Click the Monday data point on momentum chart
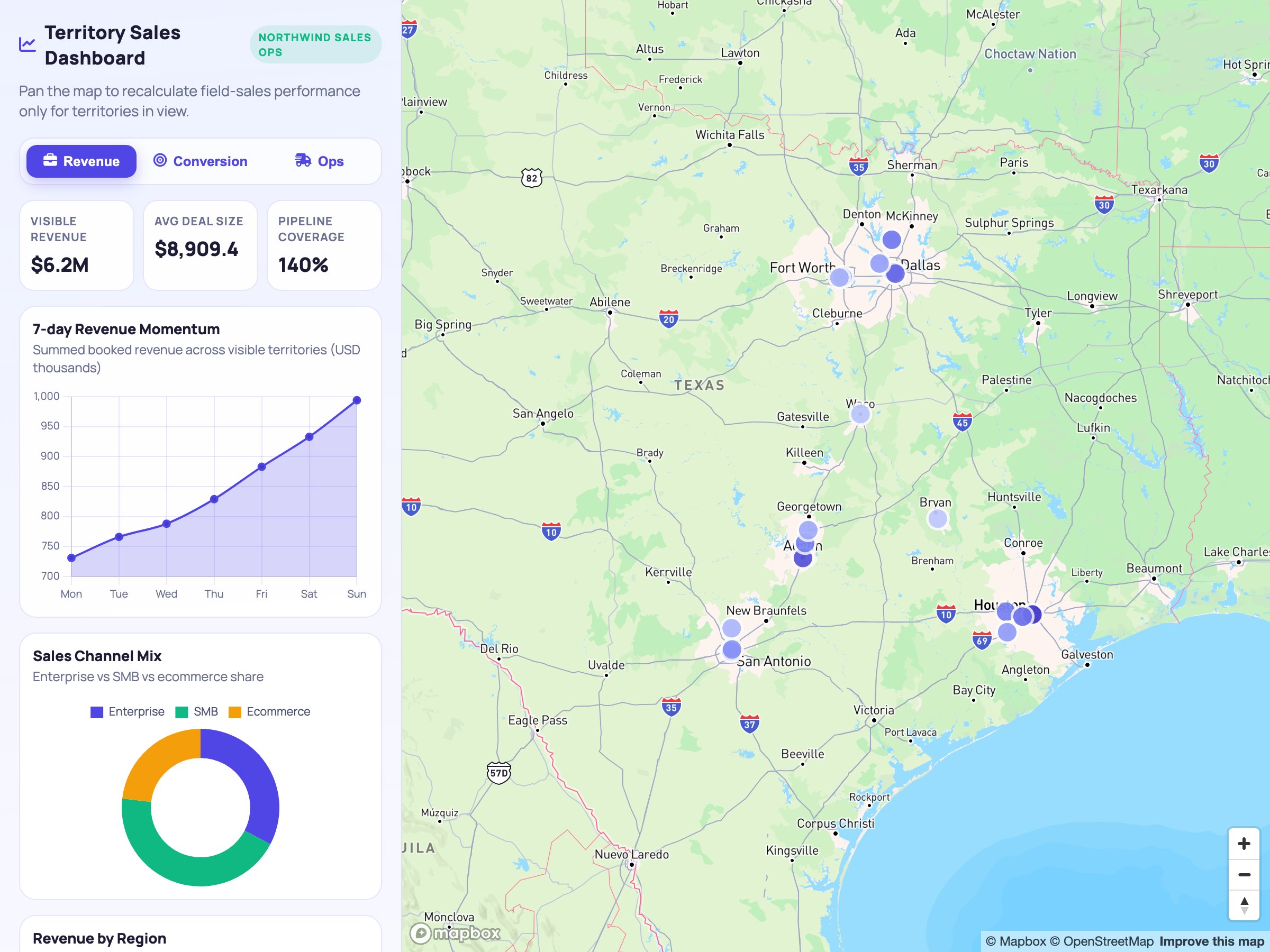The image size is (1270, 952). pos(71,558)
